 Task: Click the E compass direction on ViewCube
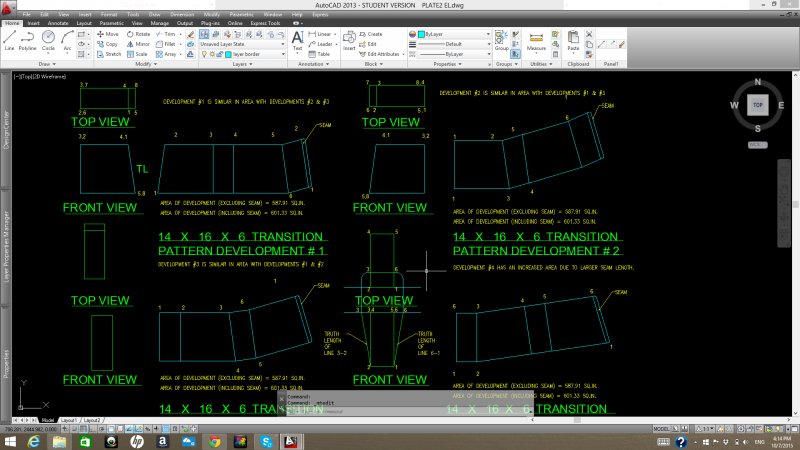(x=781, y=105)
